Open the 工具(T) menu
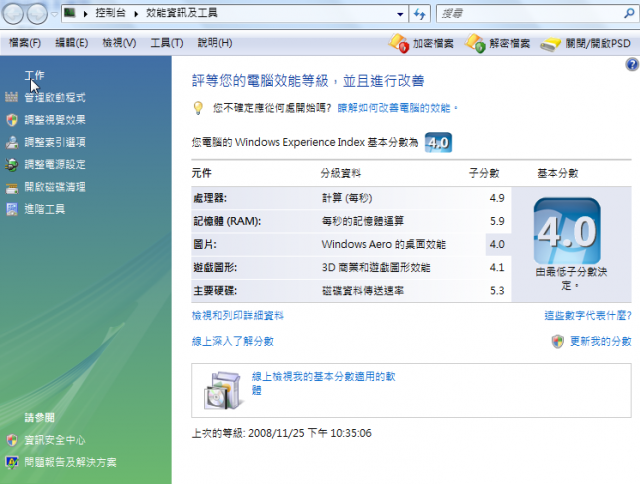Viewport: 640px width, 484px height. pyautogui.click(x=167, y=43)
